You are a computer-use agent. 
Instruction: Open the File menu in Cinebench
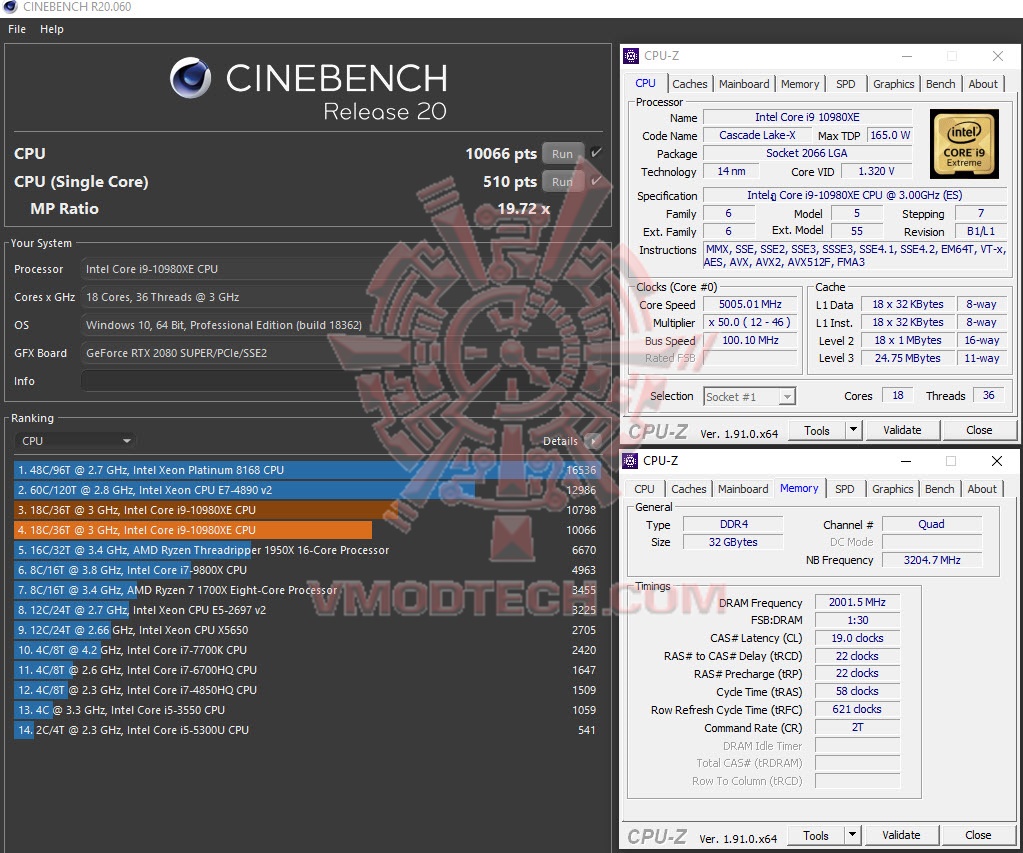(17, 29)
